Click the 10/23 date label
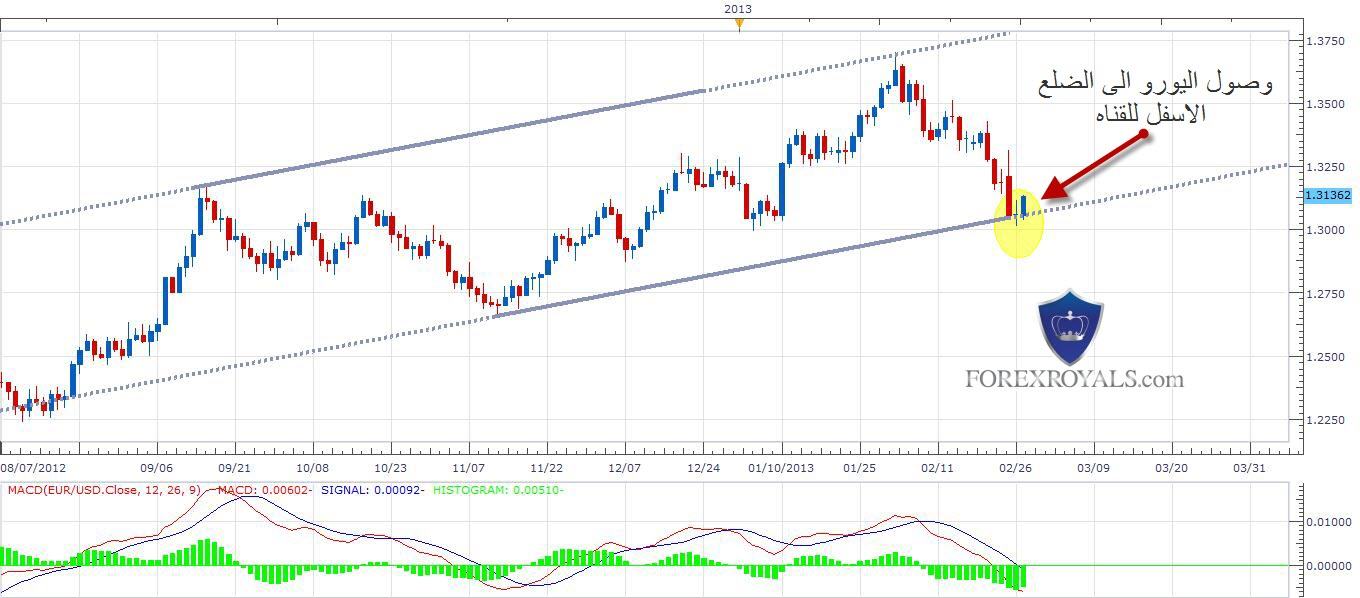Screen dimensions: 1360x598 point(390,467)
